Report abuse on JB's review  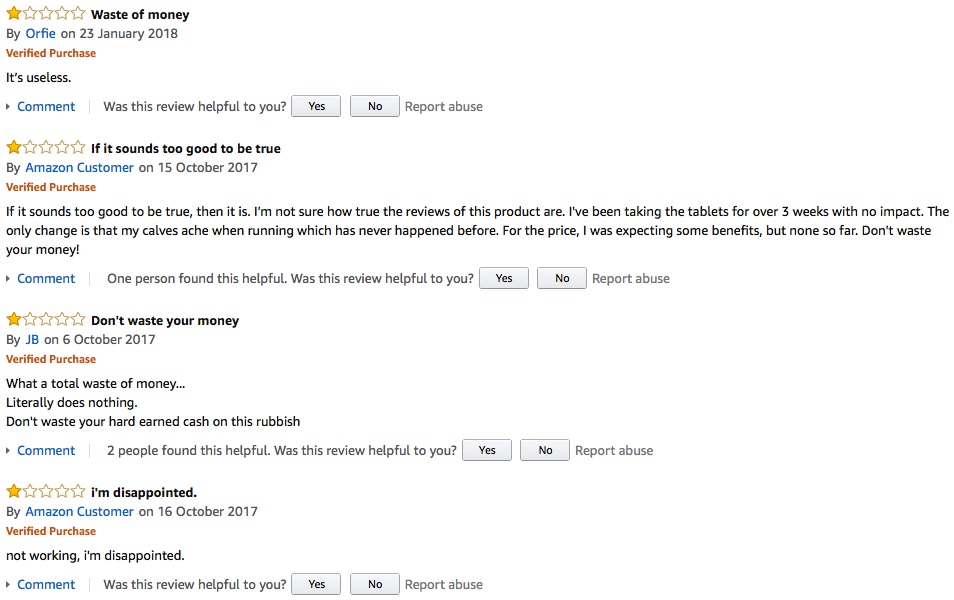pos(614,450)
